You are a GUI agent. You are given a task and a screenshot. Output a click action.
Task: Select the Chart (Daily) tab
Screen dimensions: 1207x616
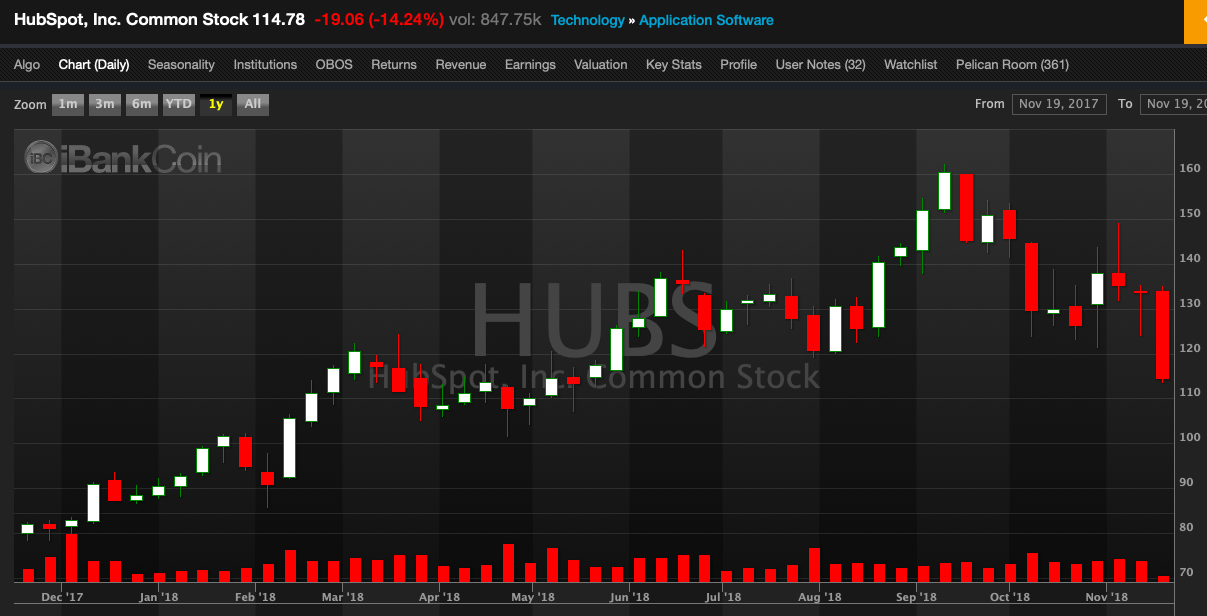coord(94,64)
